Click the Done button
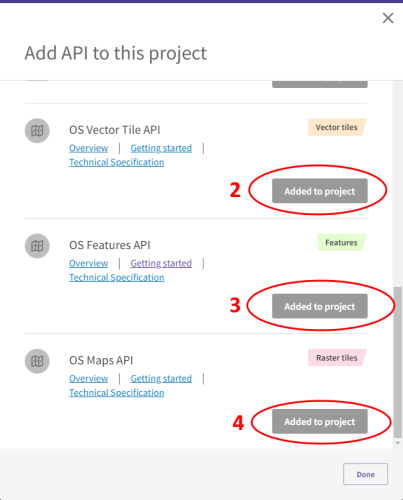403x500 pixels. coord(365,474)
